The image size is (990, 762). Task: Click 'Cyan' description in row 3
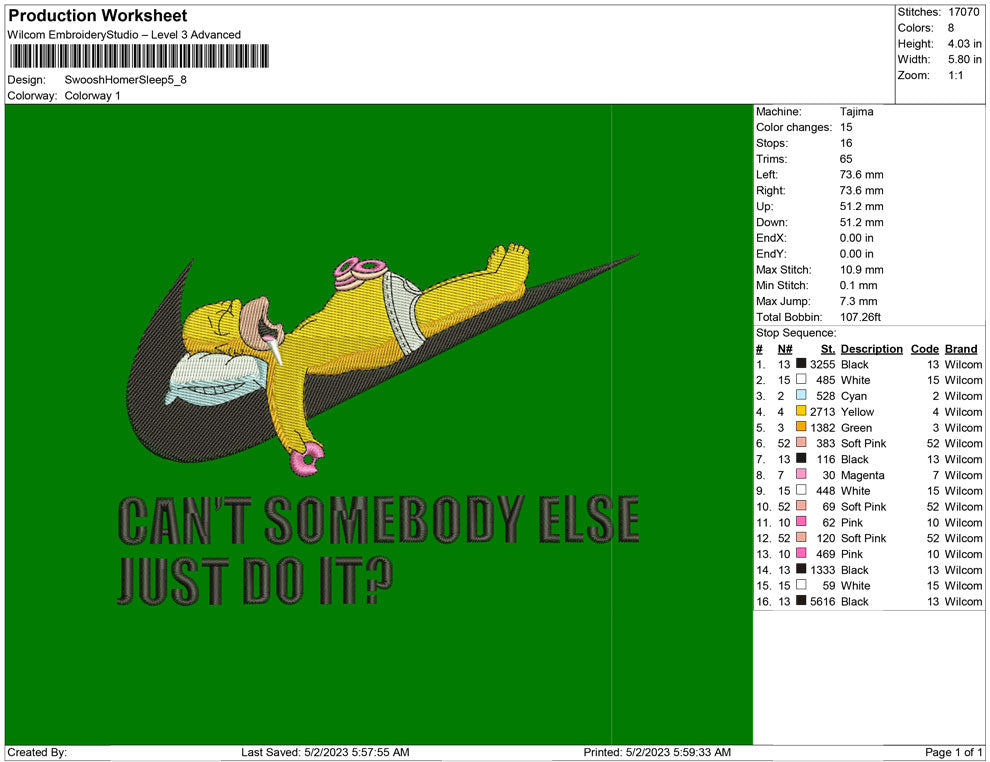[x=854, y=396]
